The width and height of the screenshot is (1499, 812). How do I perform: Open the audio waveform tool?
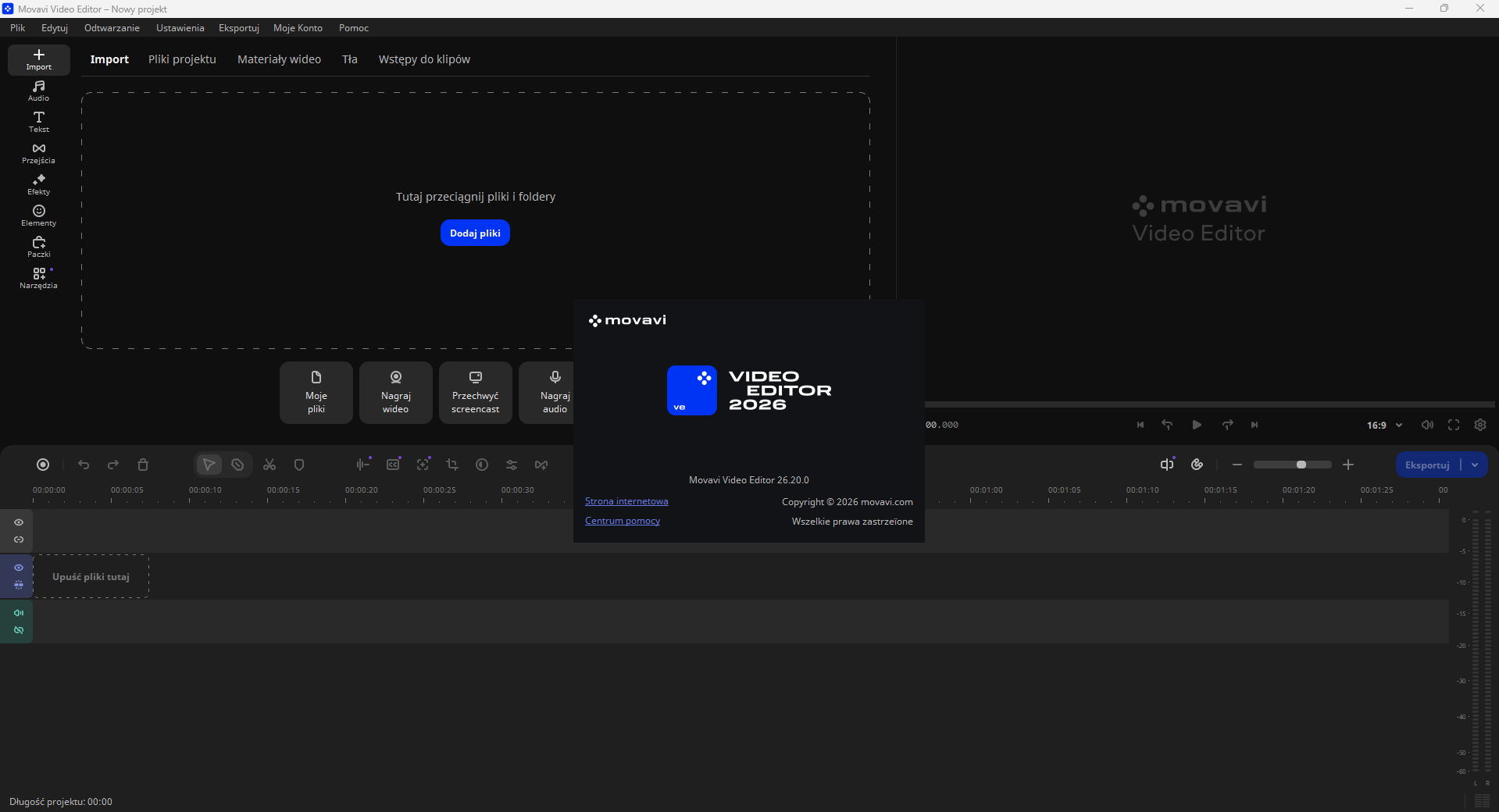tap(363, 465)
